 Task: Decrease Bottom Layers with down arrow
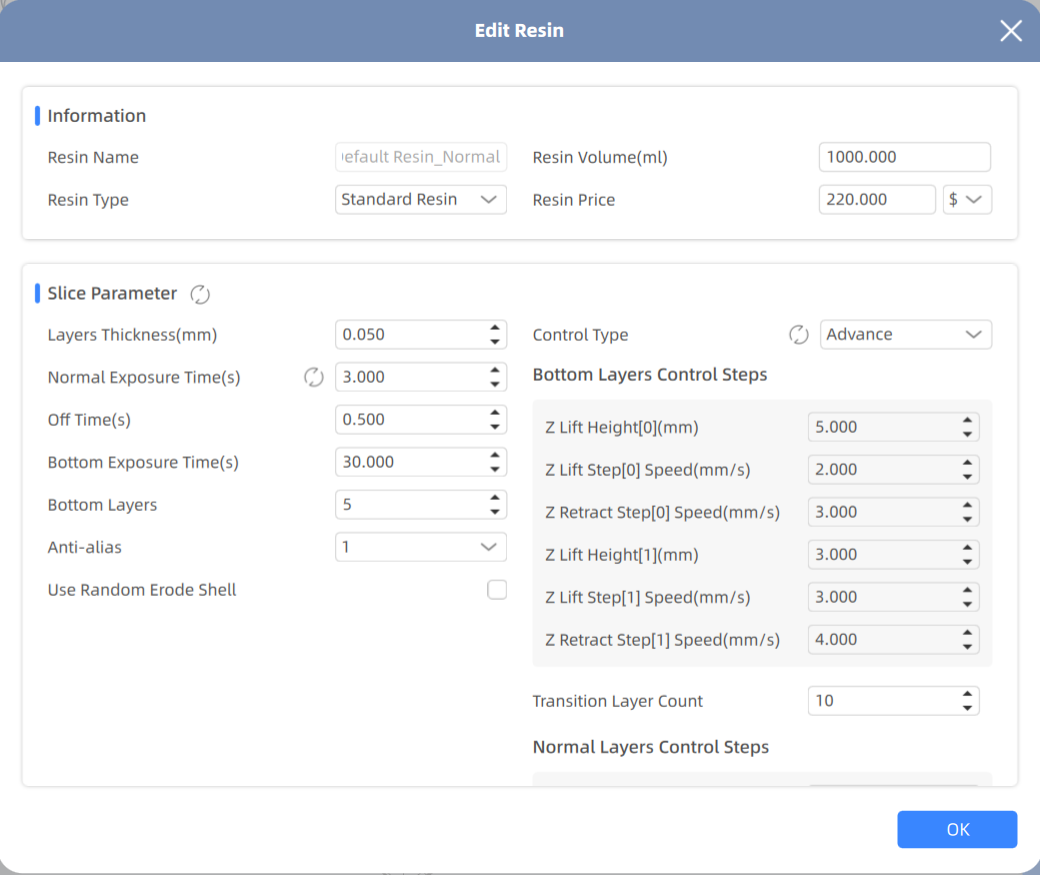click(494, 512)
